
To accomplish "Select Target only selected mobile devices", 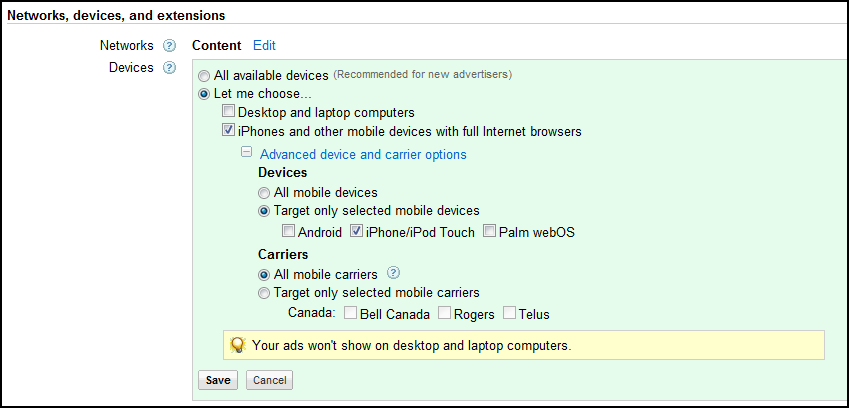I will [264, 211].
